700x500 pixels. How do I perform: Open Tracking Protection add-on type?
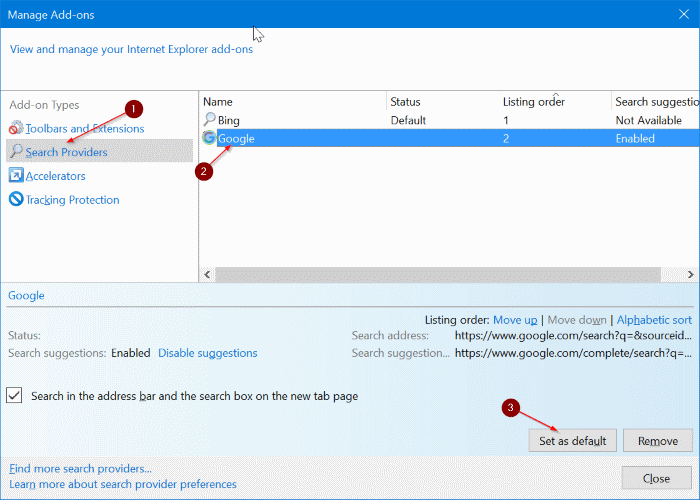[72, 200]
